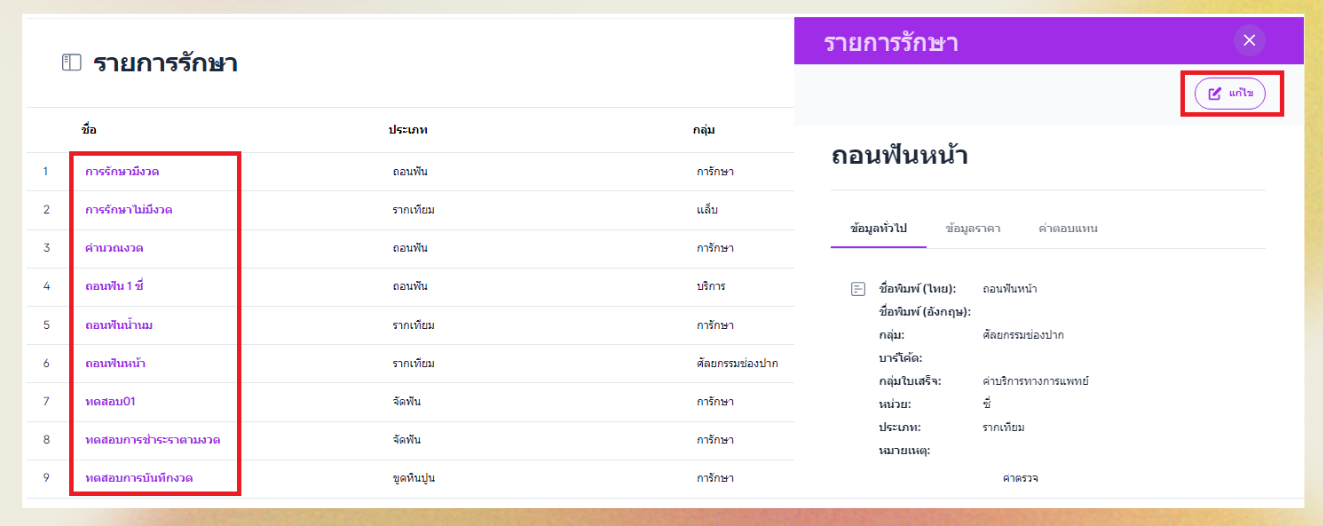Click the ทดสอบการชำระราคาตามงวด link
The width and height of the screenshot is (1323, 526).
pos(153,440)
